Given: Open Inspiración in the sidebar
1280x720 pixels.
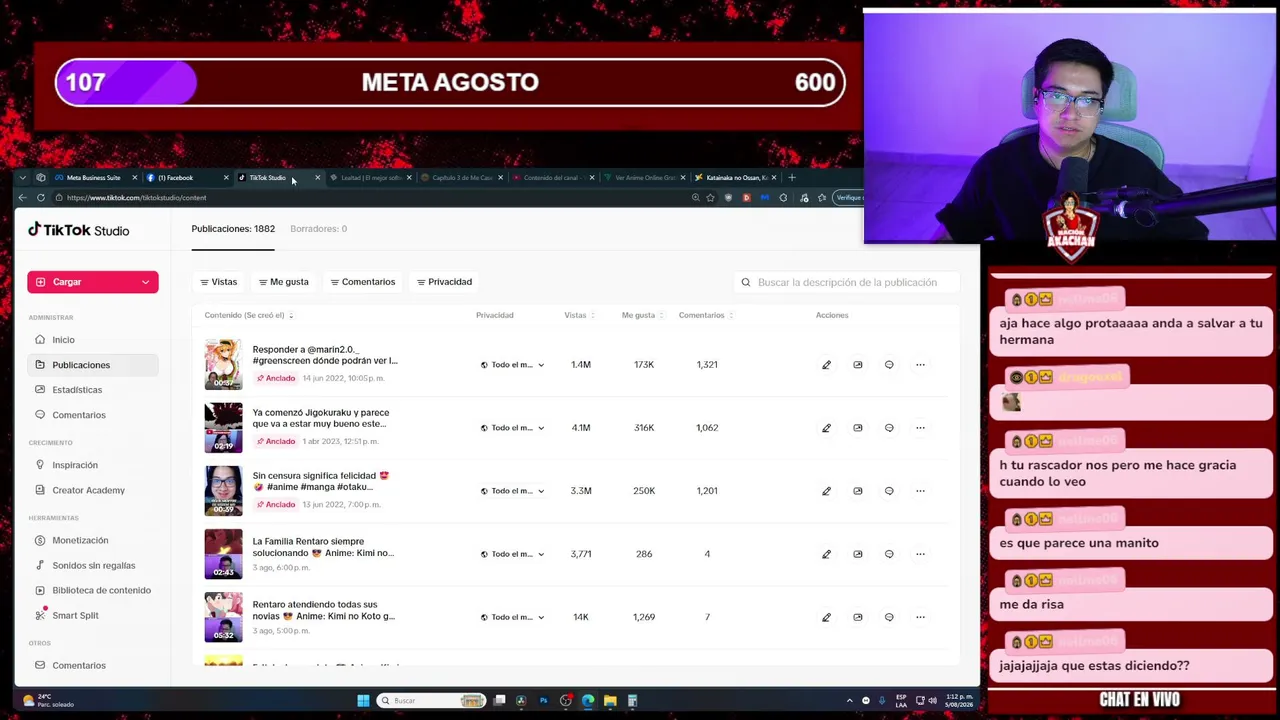Looking at the screenshot, I should pyautogui.click(x=92, y=465).
